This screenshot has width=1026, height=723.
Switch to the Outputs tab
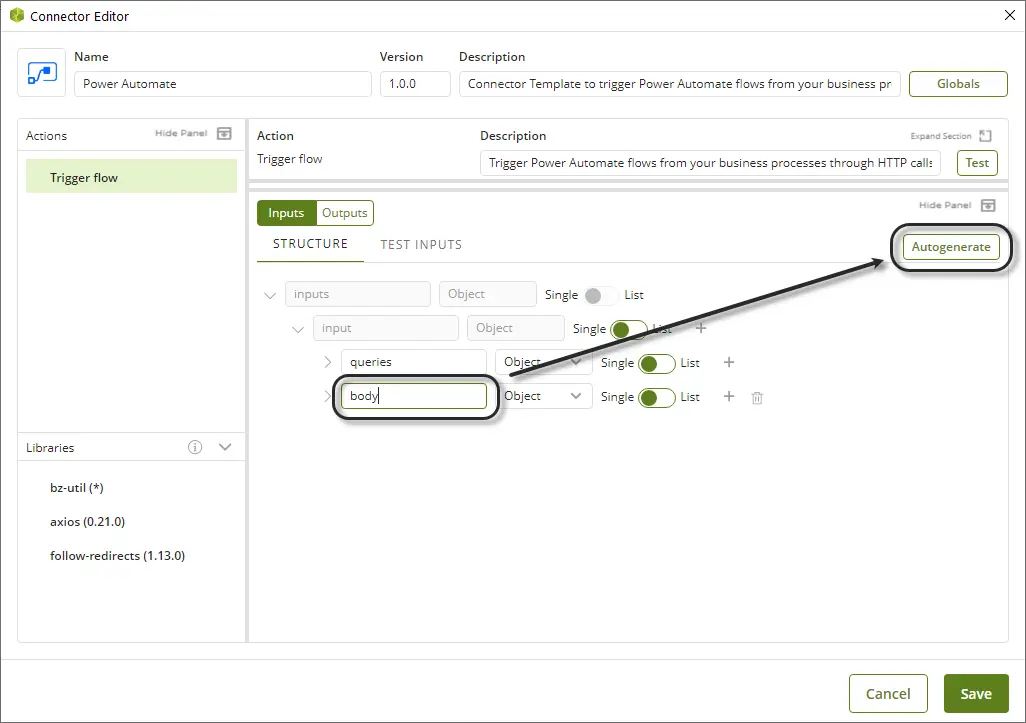click(x=345, y=213)
